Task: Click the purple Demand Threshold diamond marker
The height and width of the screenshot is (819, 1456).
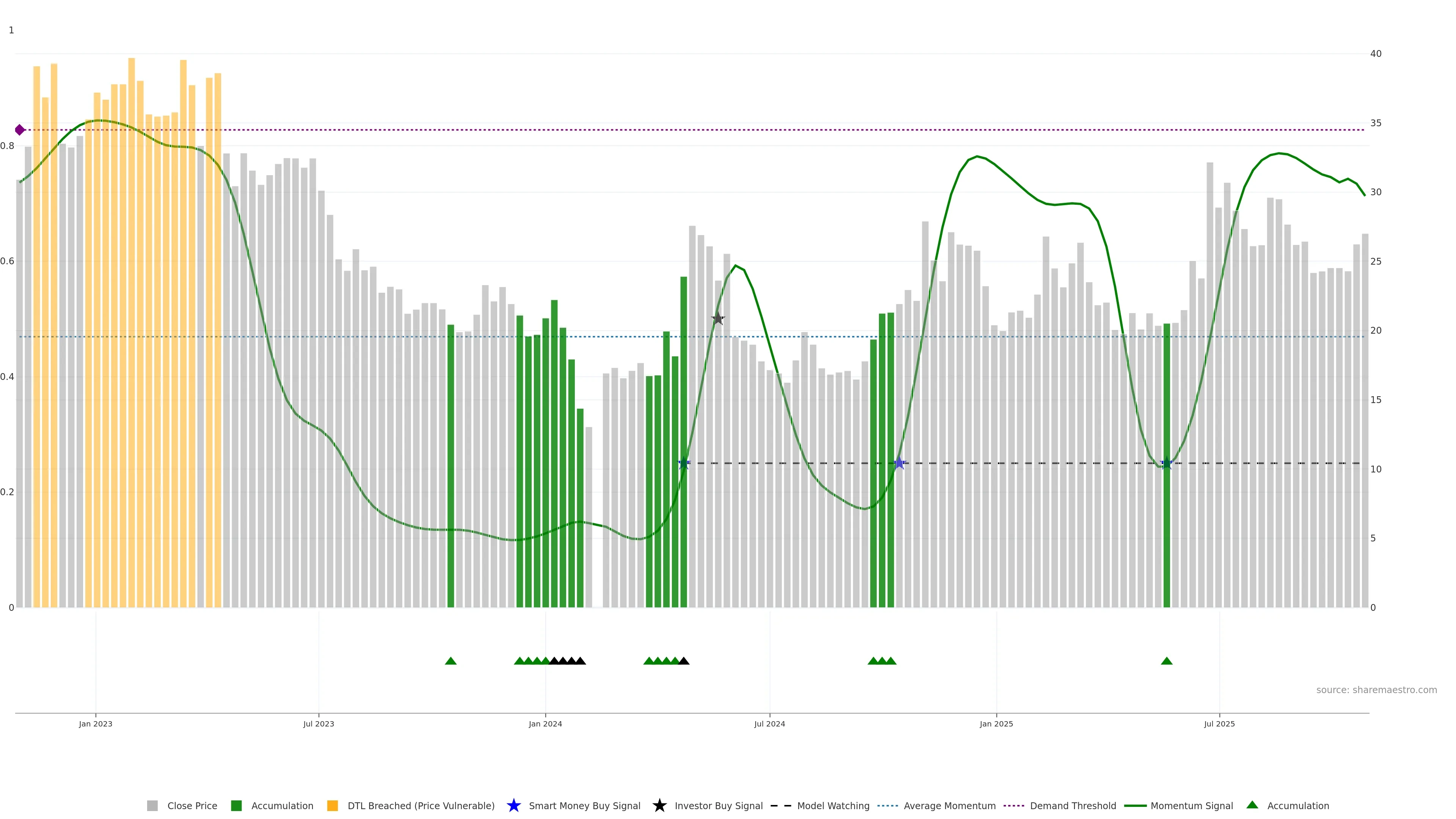Action: [20, 130]
